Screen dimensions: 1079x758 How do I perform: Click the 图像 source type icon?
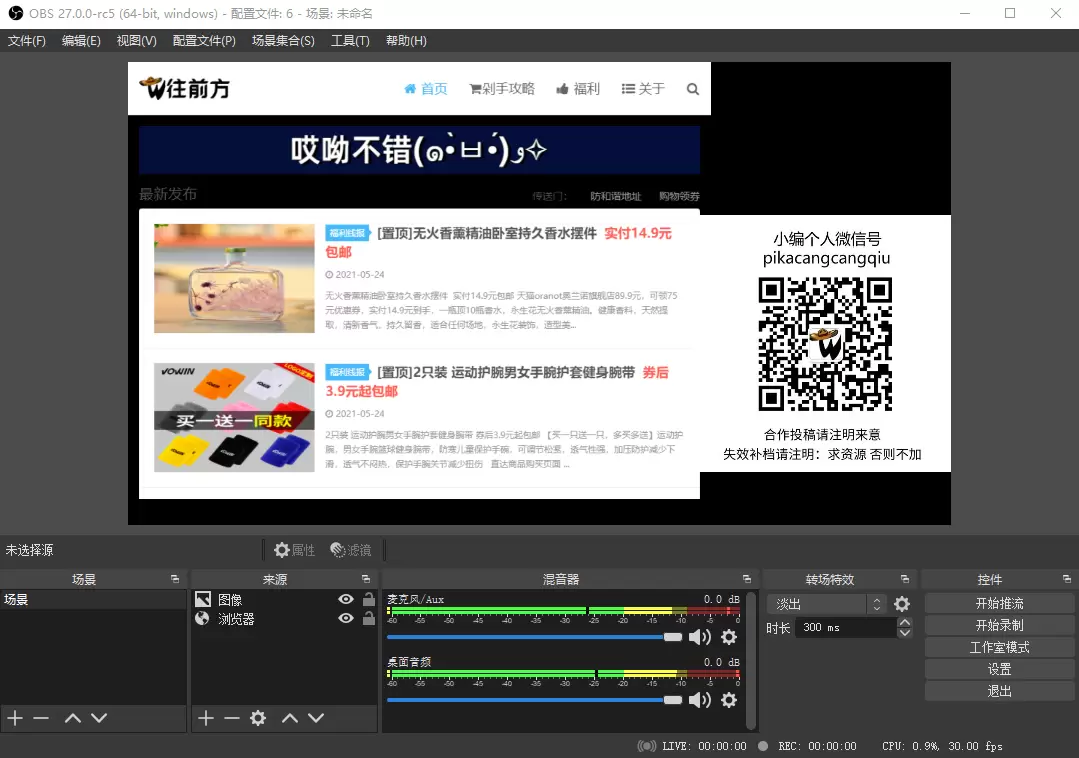pyautogui.click(x=202, y=599)
